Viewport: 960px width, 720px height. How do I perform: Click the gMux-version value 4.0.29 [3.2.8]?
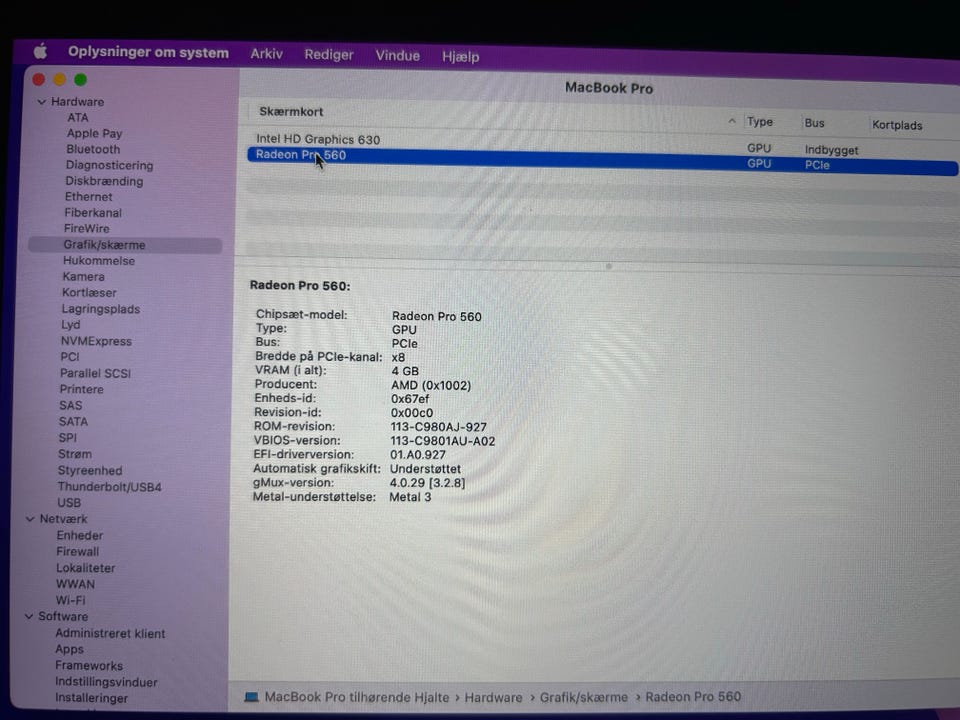(427, 483)
